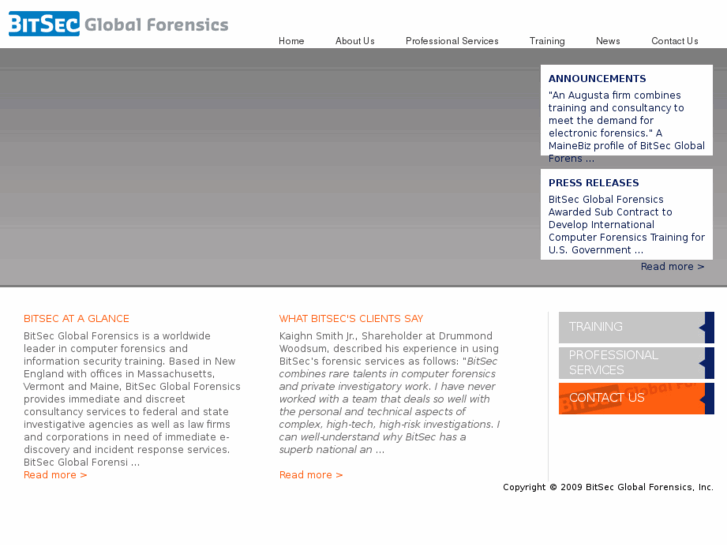Screen dimensions: 727x545
Task: Click the BitSec Global Forensics logo
Action: coord(118,24)
